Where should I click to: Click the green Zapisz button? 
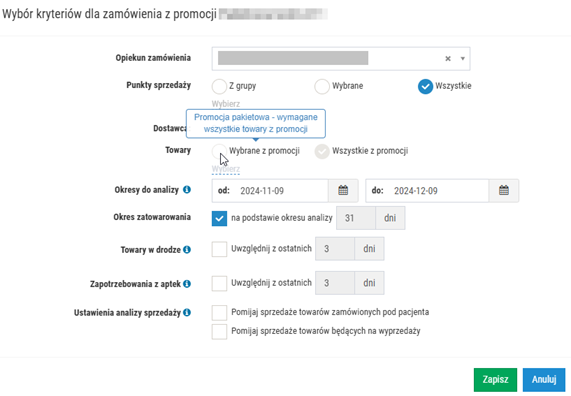tap(495, 380)
